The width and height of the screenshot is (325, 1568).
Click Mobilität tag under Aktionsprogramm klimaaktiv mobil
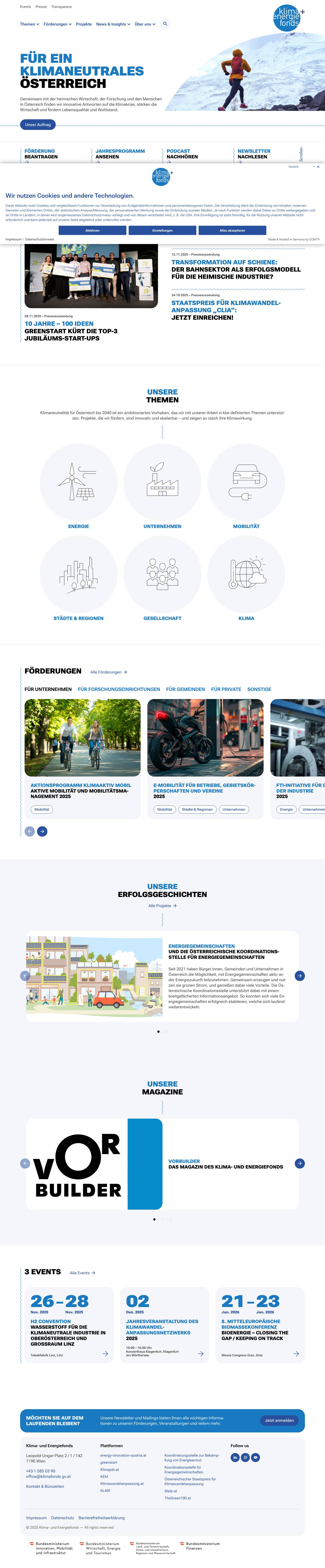[x=42, y=810]
